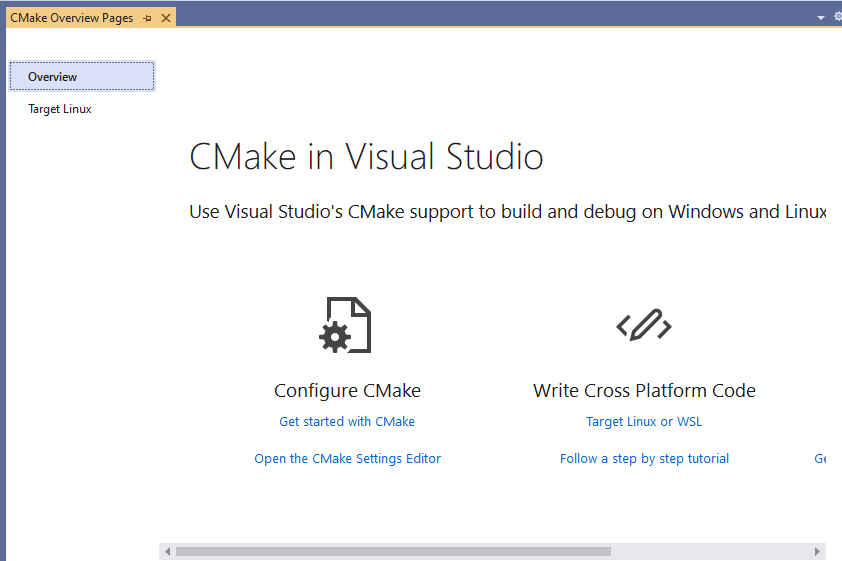Pin the CMake Overview Pages tab

(x=147, y=18)
